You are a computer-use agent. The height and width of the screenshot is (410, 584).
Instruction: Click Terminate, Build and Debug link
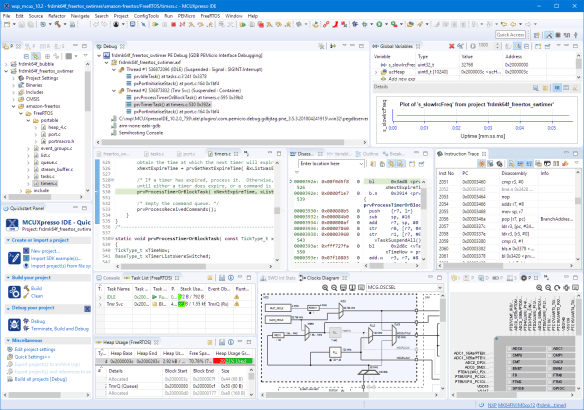pyautogui.click(x=60, y=329)
